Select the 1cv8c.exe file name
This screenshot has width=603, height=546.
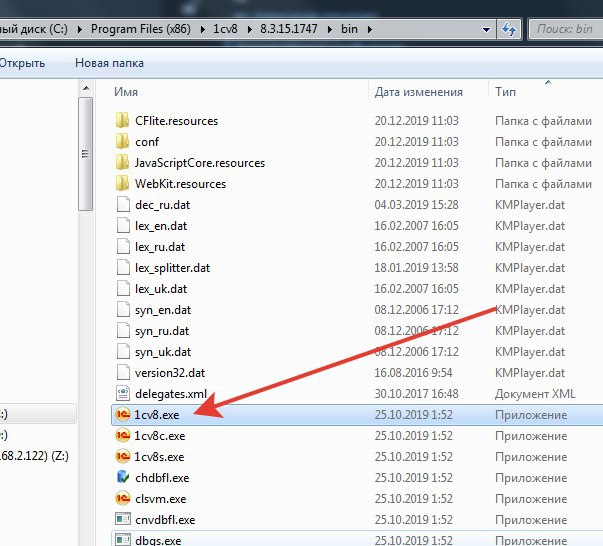pyautogui.click(x=160, y=436)
